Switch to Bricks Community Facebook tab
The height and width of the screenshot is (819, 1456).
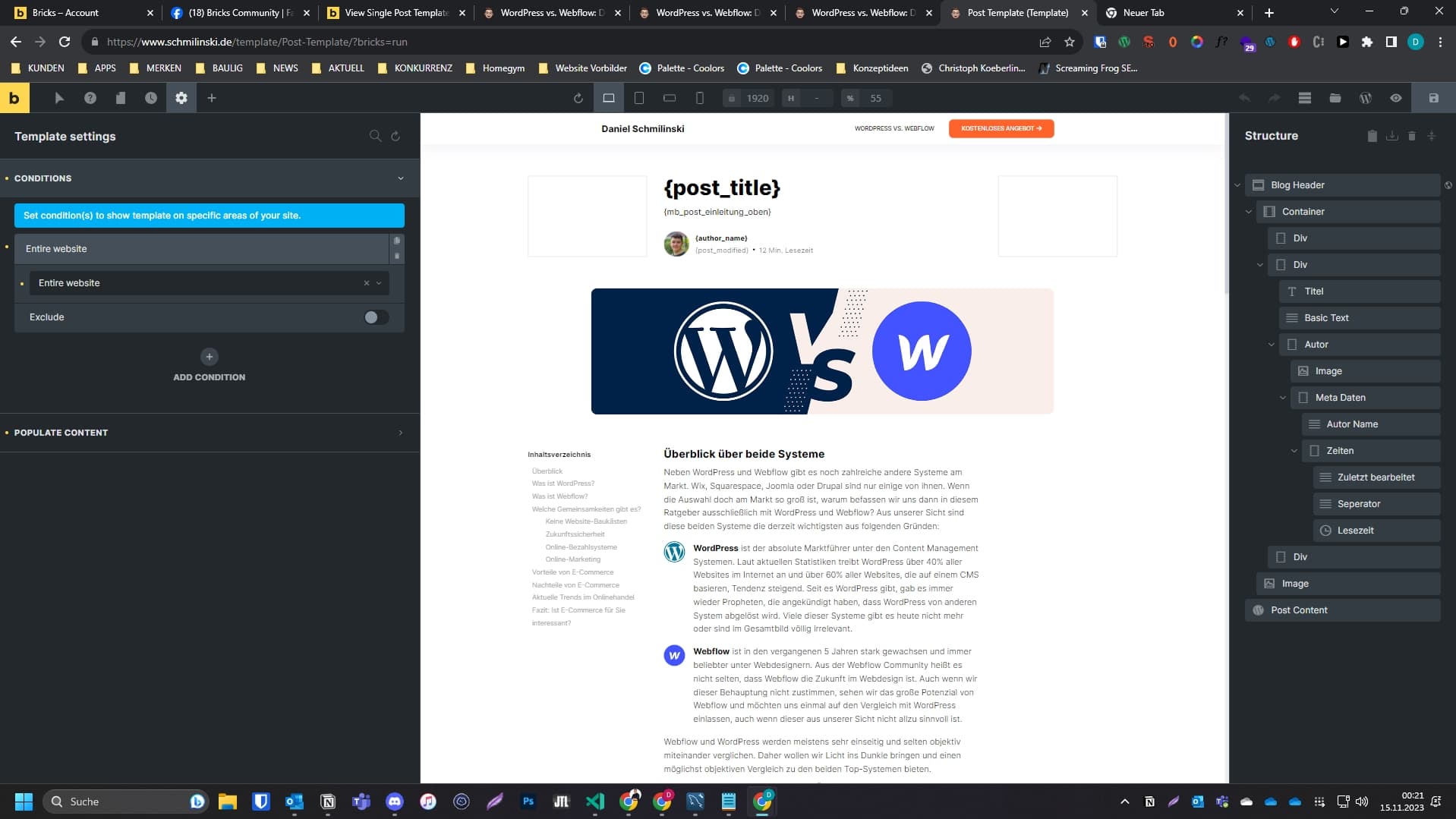click(x=241, y=13)
